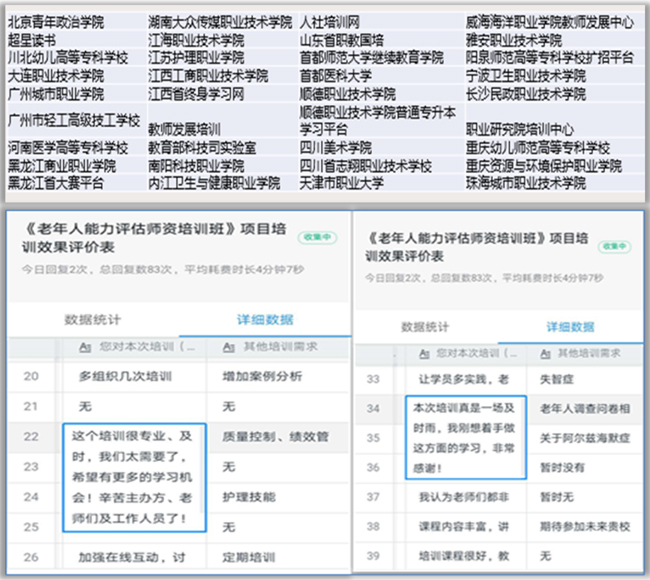Screen dimensions: 650x580
Task: Click text-type icon beside 其他培训需求 in left panel
Action: coord(229,347)
